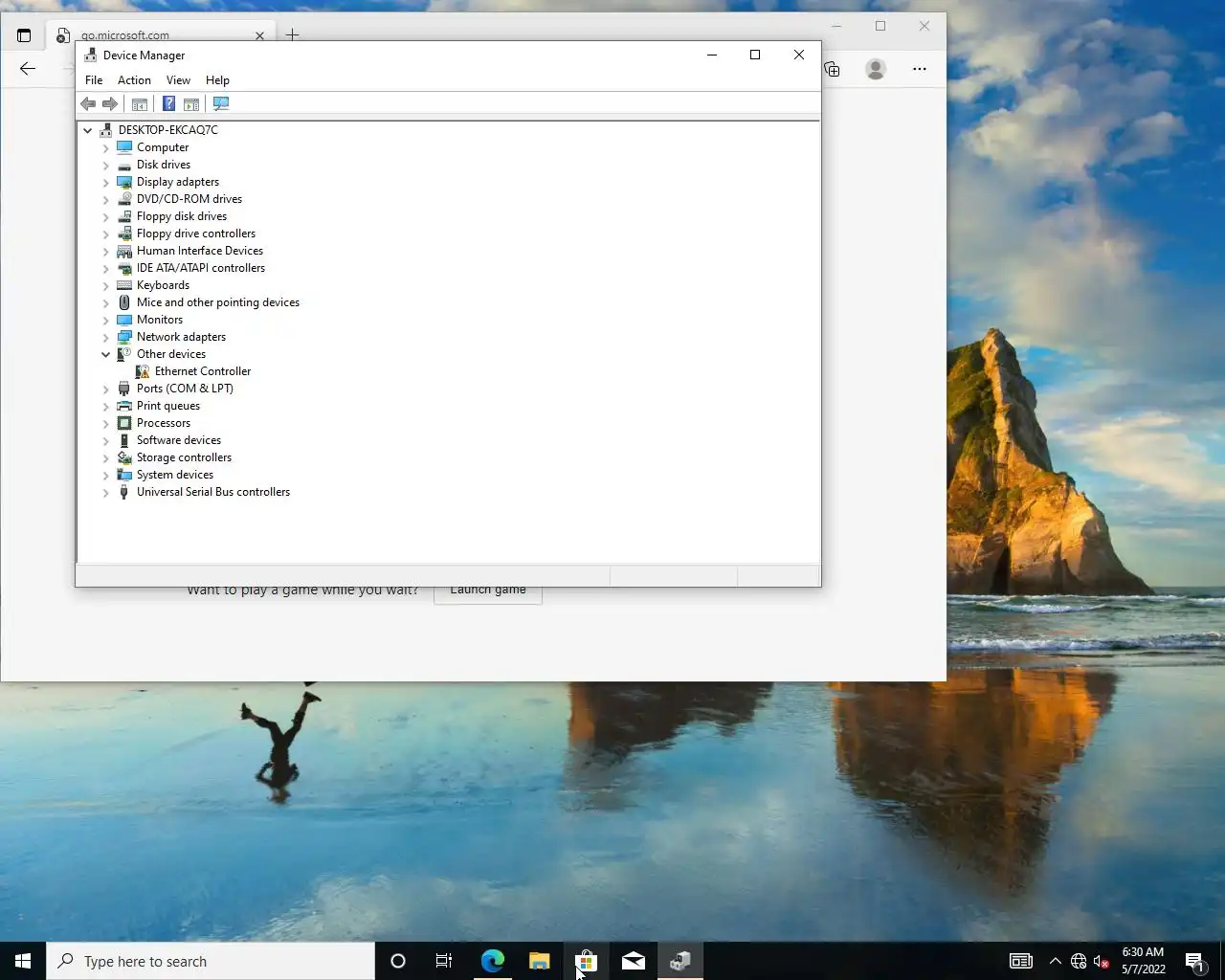1225x980 pixels.
Task: Click Microsoft Edge taskbar icon
Action: tap(493, 961)
